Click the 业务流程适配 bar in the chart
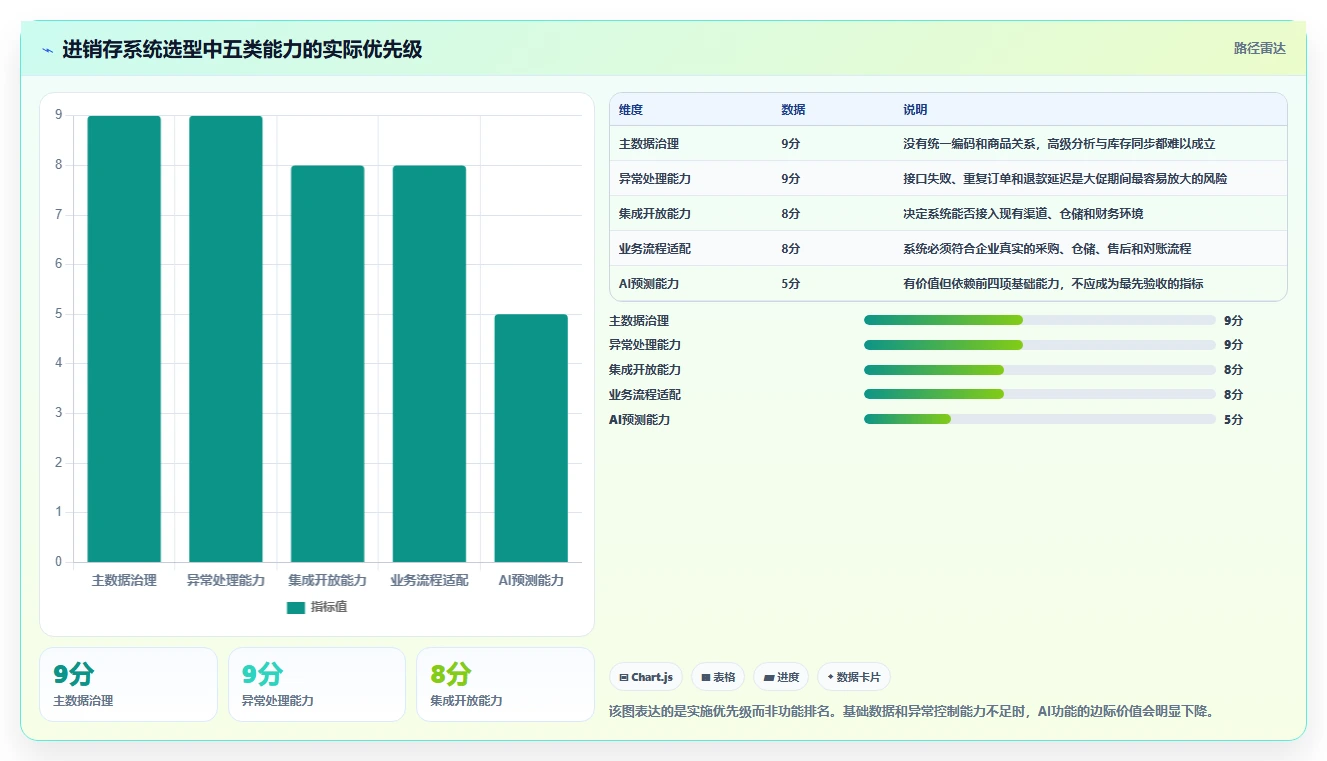This screenshot has height=761, width=1327. click(x=429, y=364)
